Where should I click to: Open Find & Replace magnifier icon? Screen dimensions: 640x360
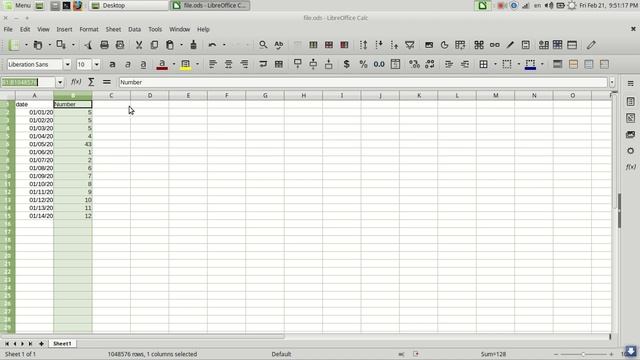(263, 45)
